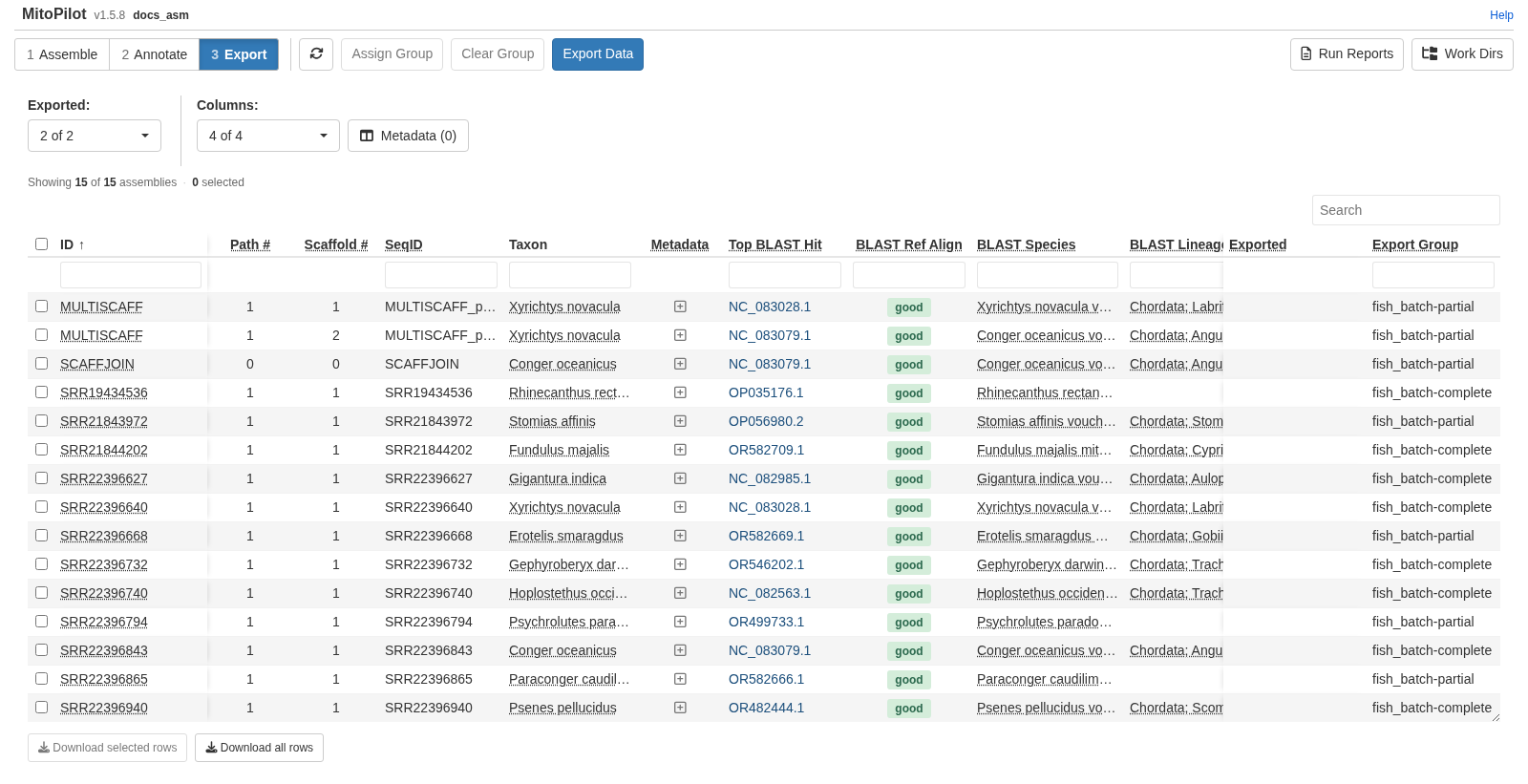Click the refresh icon button
This screenshot has height=784, width=1528.
pyautogui.click(x=316, y=54)
